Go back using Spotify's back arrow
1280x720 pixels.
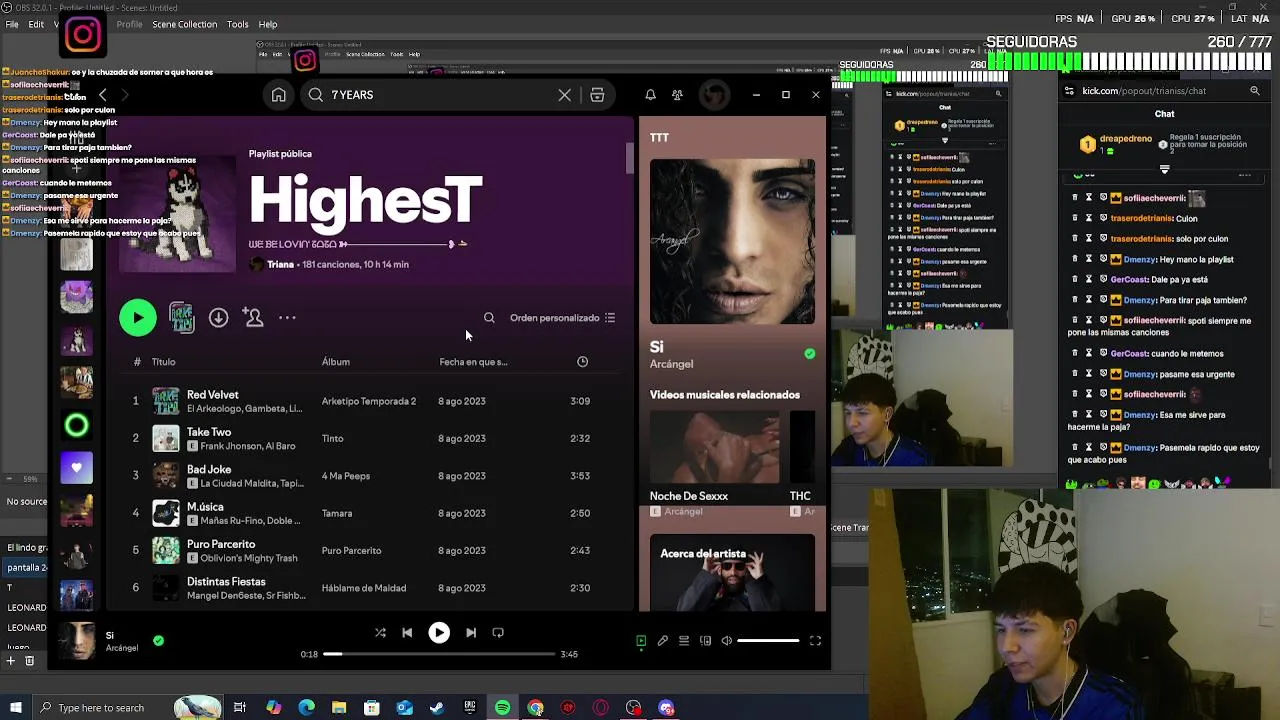(x=102, y=95)
